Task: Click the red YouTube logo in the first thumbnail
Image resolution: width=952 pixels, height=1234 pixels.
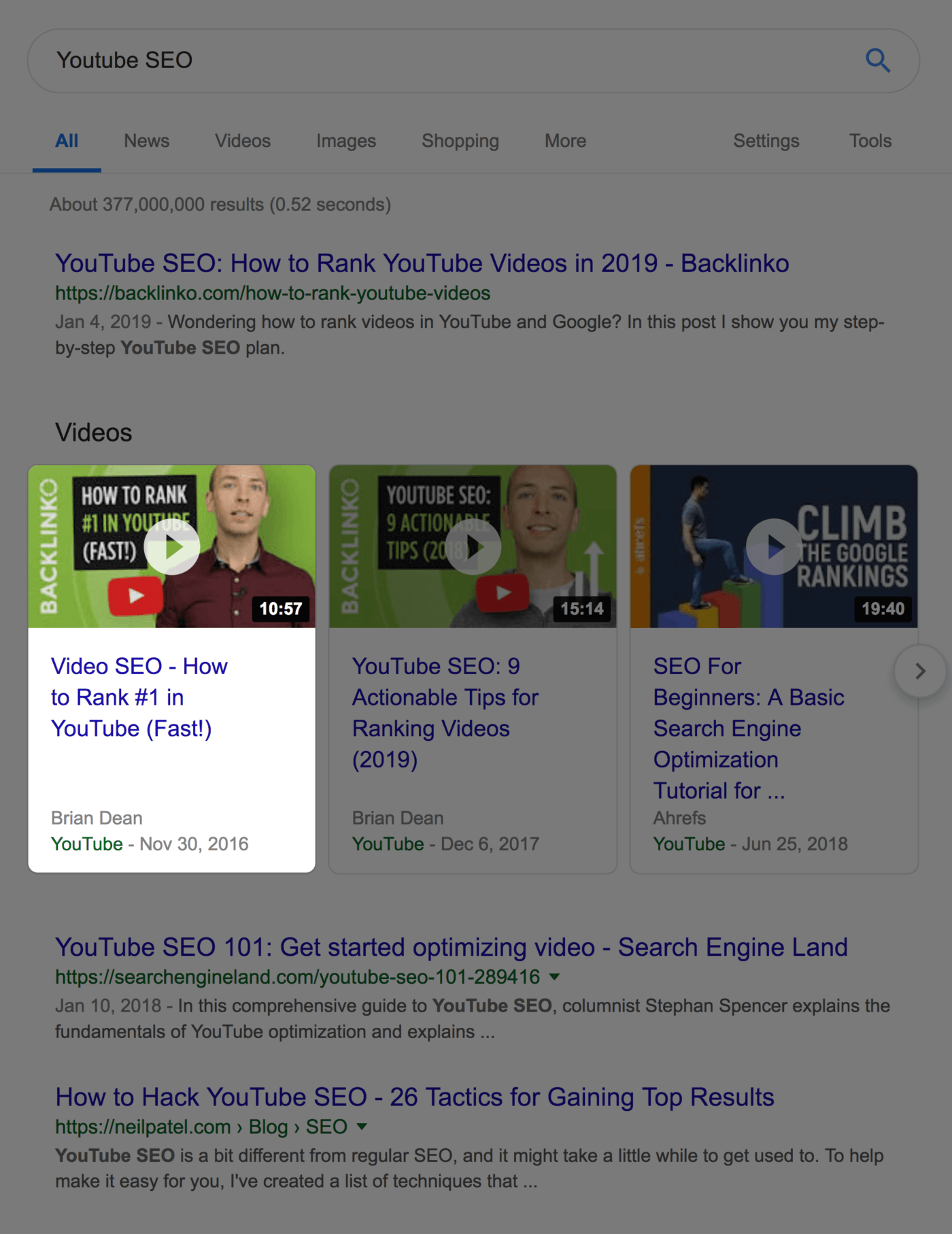Action: click(135, 596)
